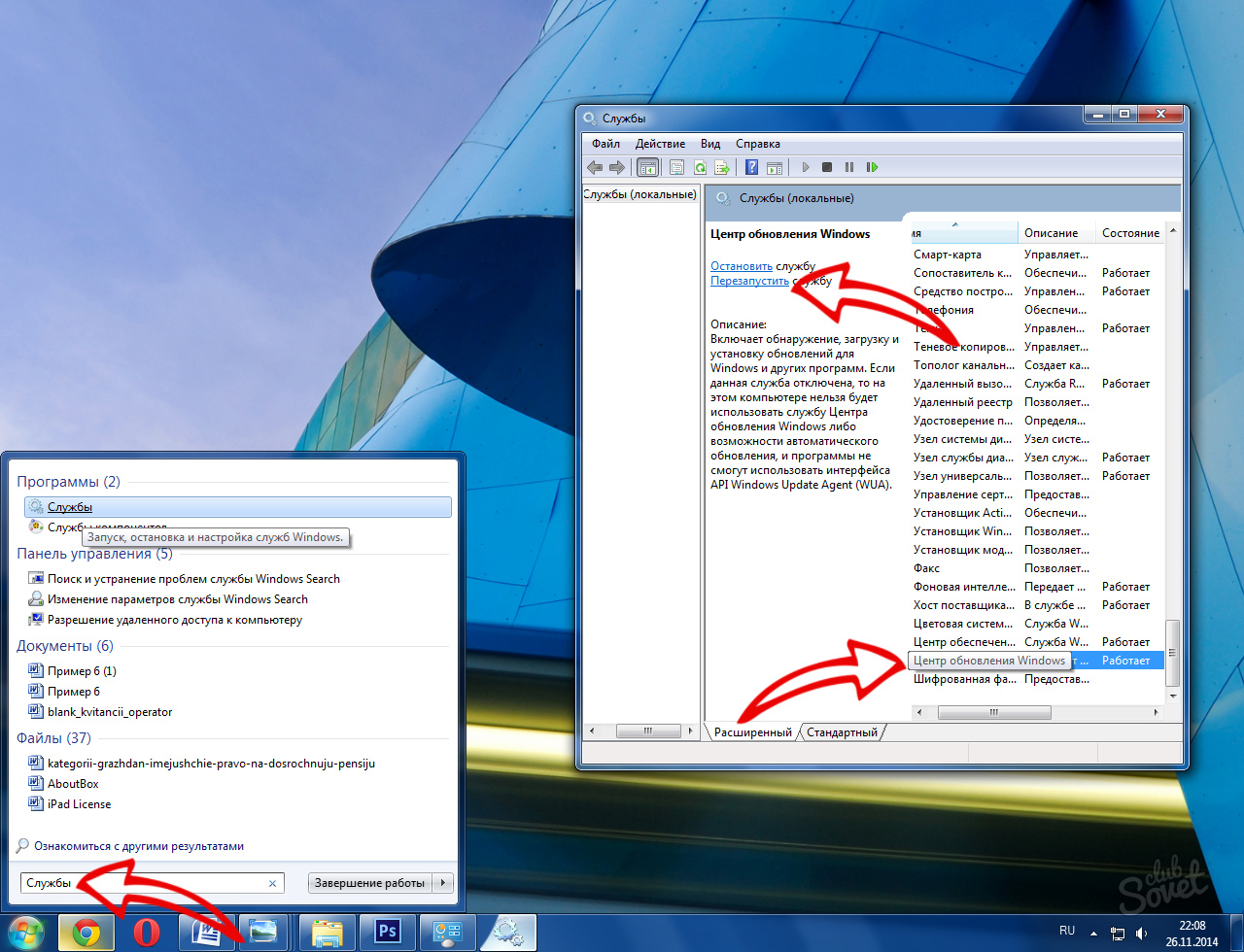Open the Файл menu

605,144
